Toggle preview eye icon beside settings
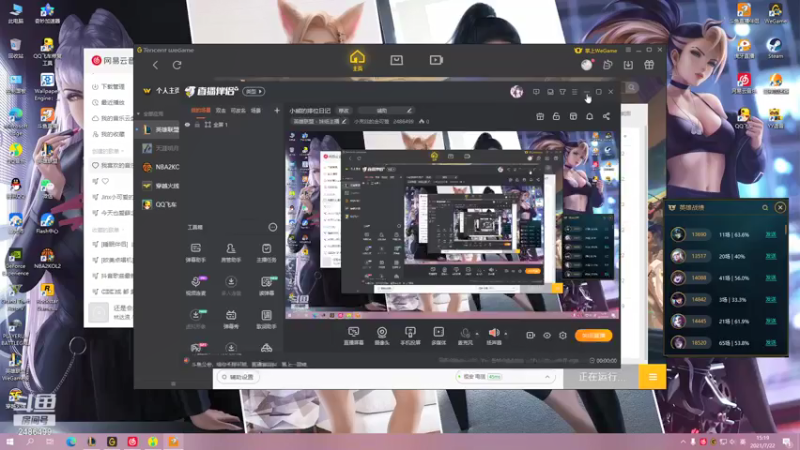Viewport: 800px width, 450px height. click(x=546, y=335)
